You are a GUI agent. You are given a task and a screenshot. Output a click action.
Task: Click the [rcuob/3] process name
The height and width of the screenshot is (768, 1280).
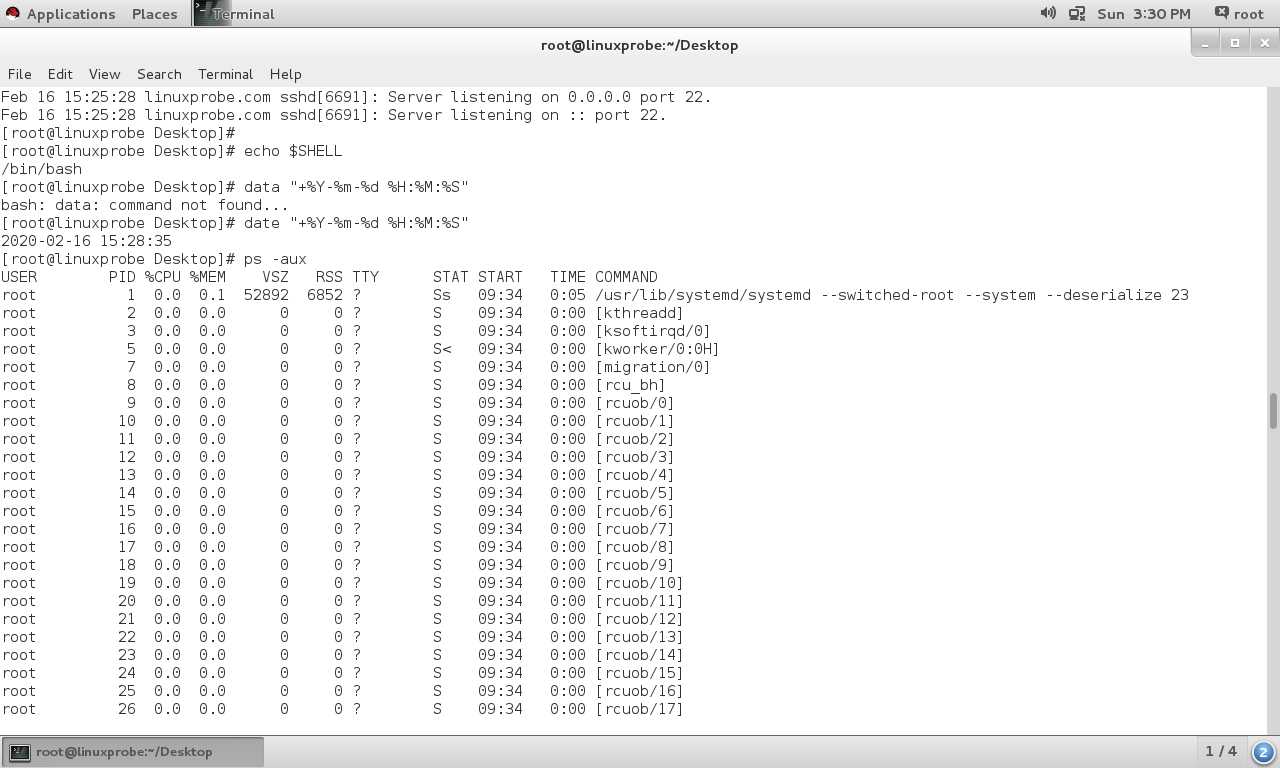click(x=635, y=457)
